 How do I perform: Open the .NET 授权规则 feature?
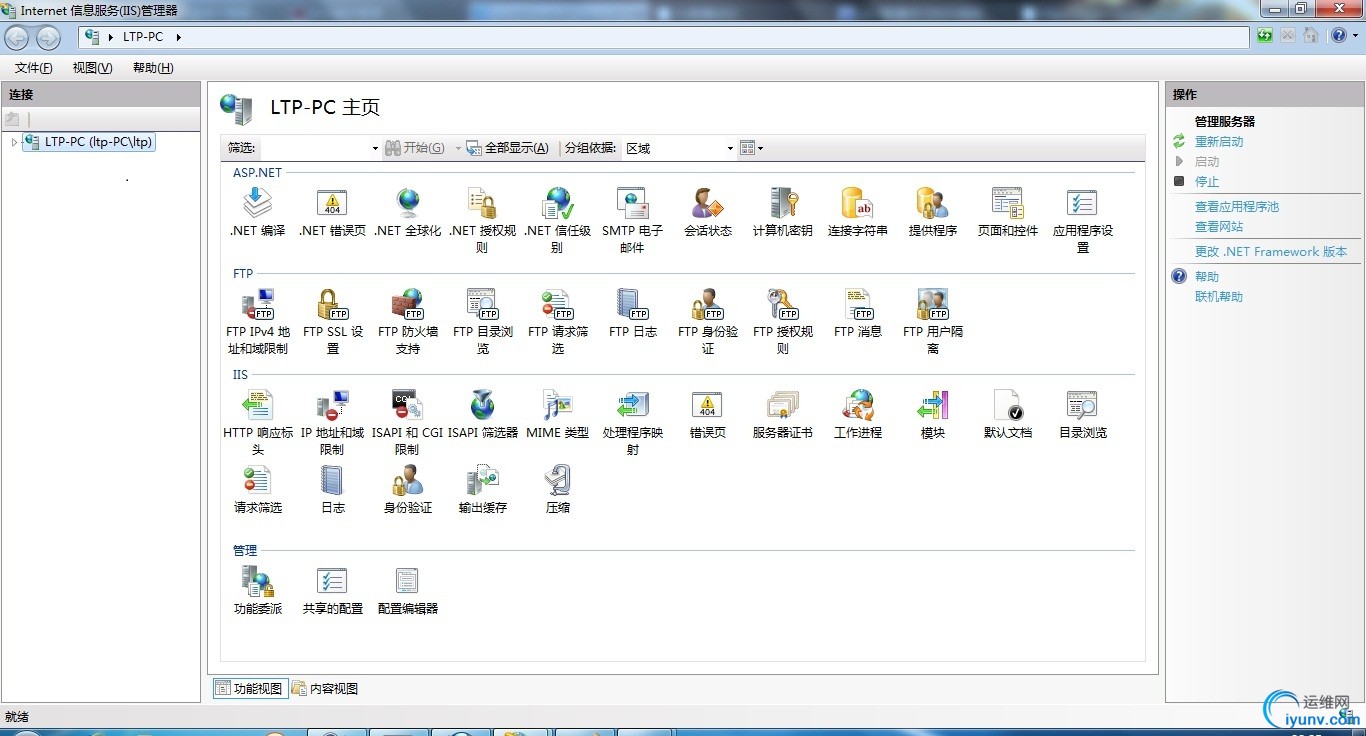pyautogui.click(x=482, y=220)
